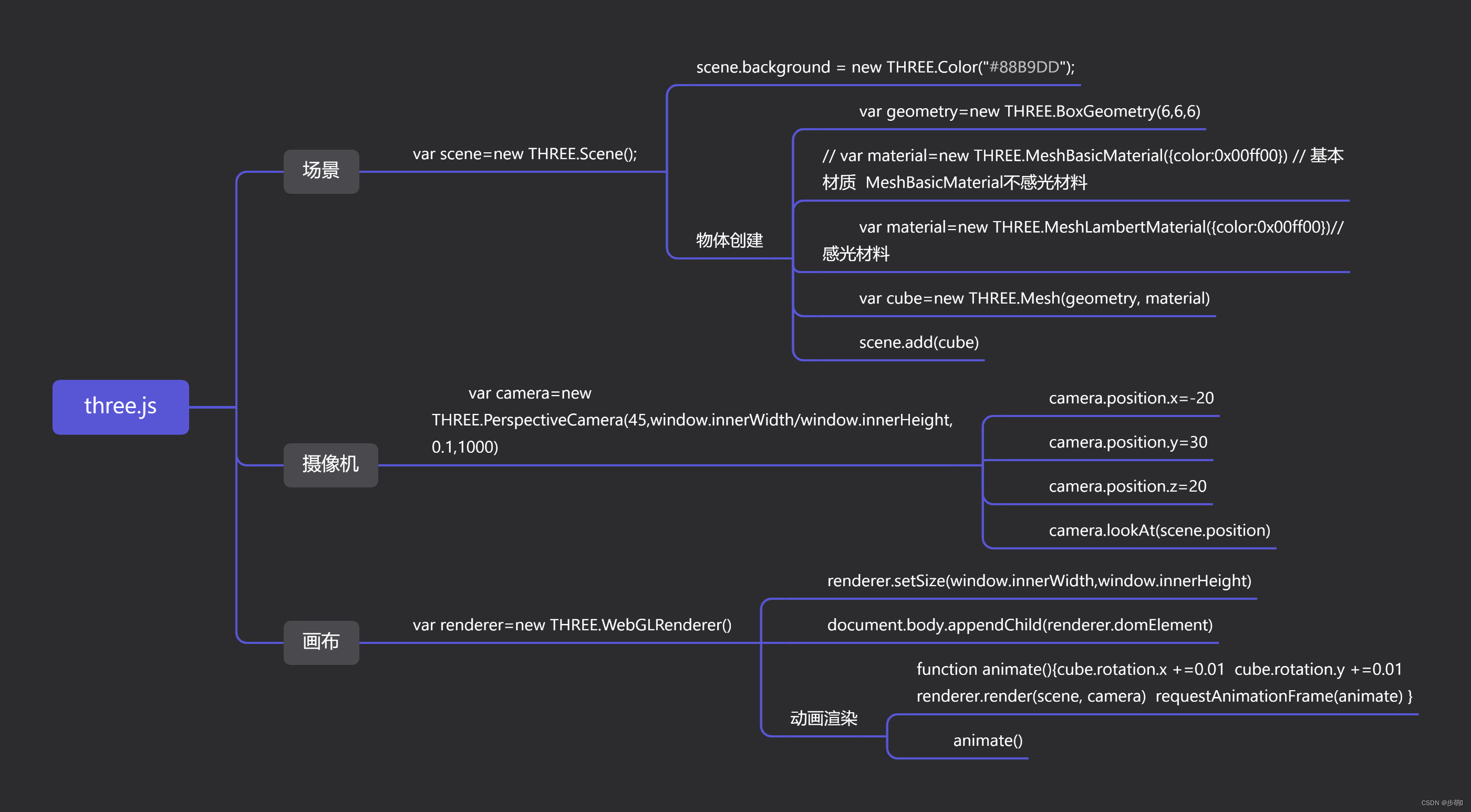Click the scene.background color line
Image resolution: width=1471 pixels, height=812 pixels.
[885, 67]
